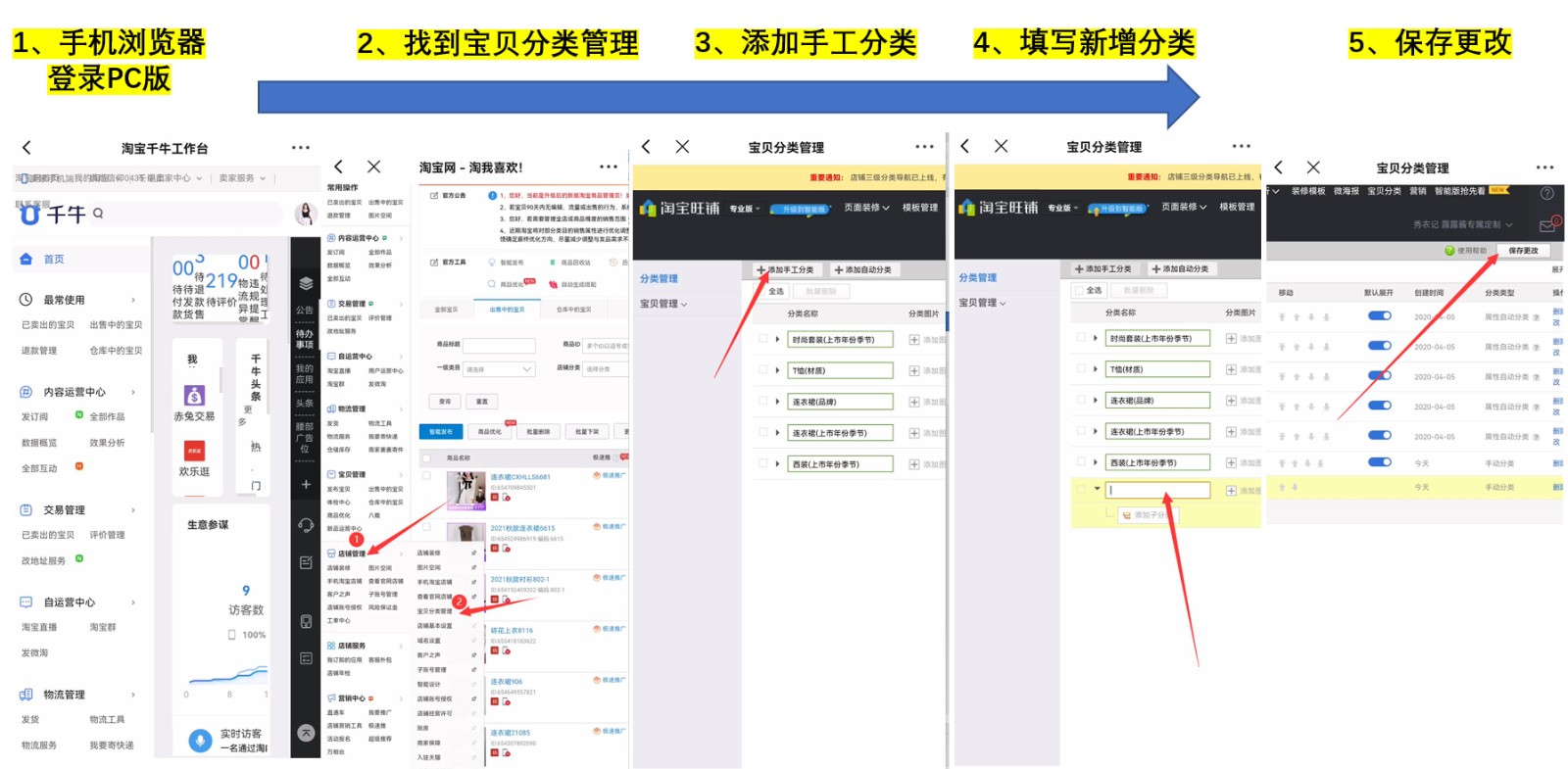Screen dimensions: 1568x769
Task: Open 页面装修 dropdown in step 3 header
Action: click(x=866, y=208)
